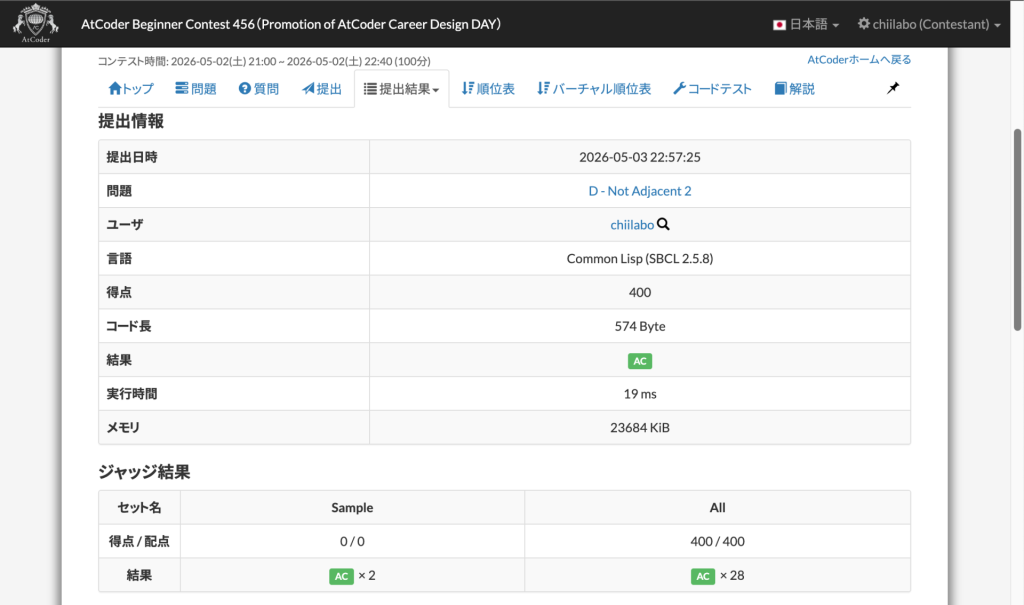Select the language Common Lisp (SBCL 2.5.8)

pos(639,259)
